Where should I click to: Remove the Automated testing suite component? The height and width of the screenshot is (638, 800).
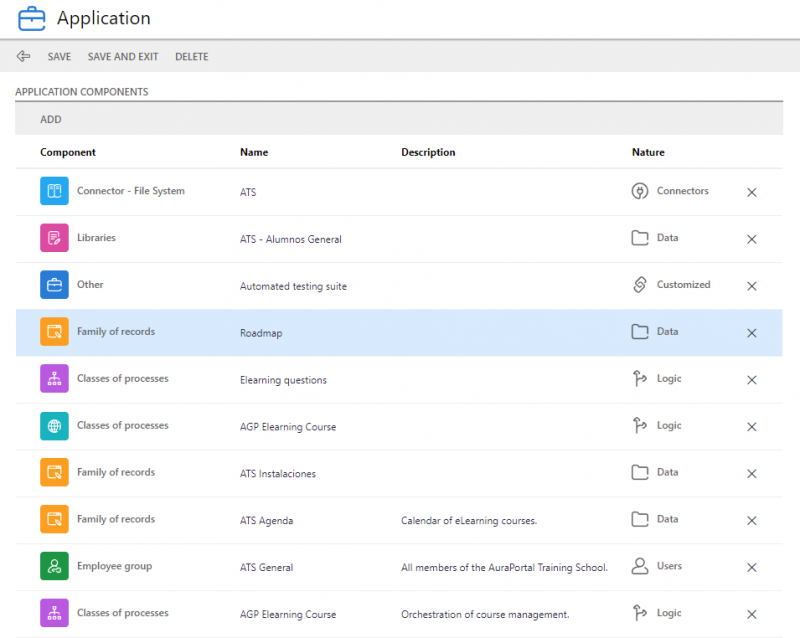(x=752, y=286)
